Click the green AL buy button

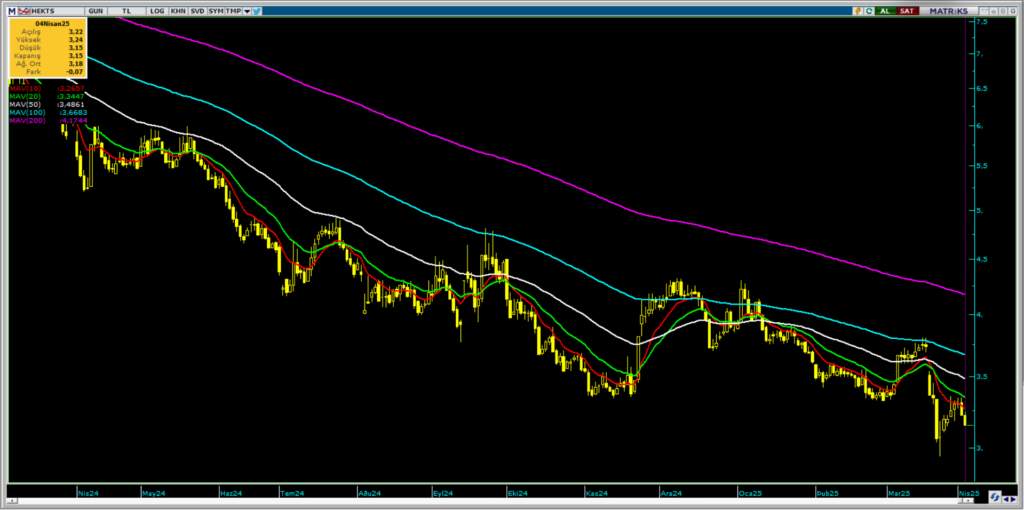[885, 11]
